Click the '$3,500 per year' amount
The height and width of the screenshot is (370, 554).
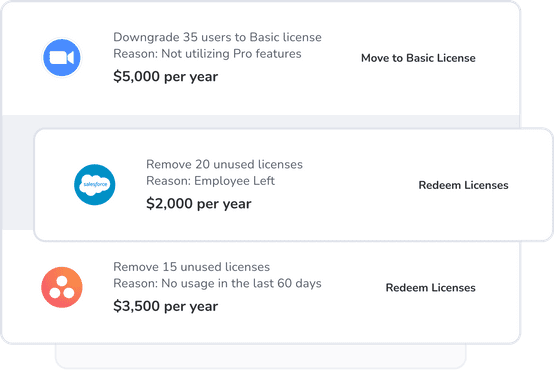(165, 306)
